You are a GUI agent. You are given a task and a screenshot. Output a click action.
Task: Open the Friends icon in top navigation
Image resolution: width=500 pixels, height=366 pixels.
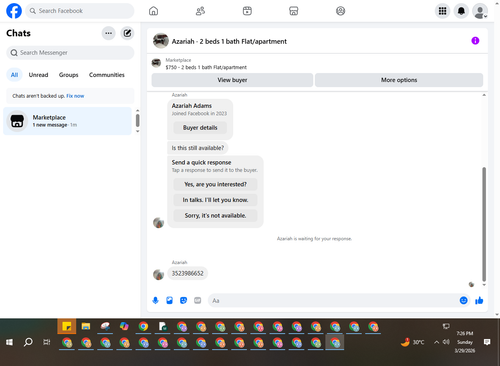200,11
